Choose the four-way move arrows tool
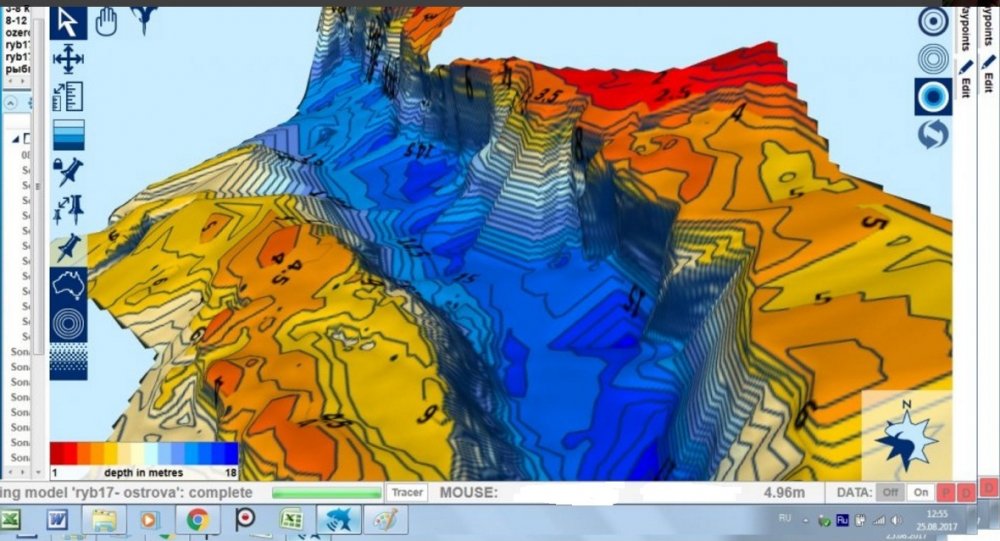This screenshot has height=541, width=1000. [x=68, y=60]
